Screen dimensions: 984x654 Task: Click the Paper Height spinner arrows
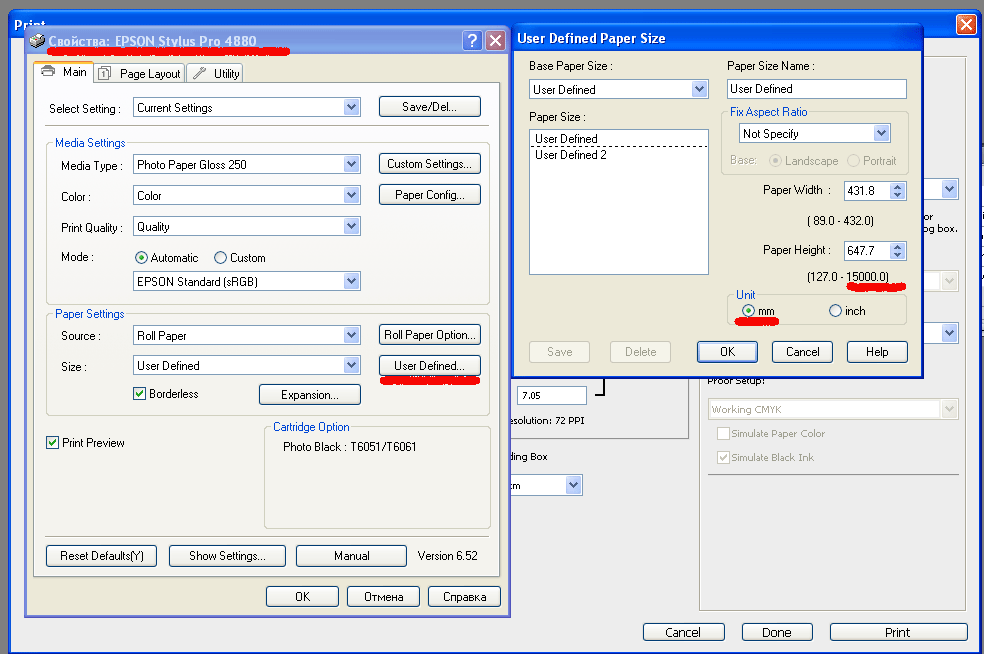click(898, 250)
